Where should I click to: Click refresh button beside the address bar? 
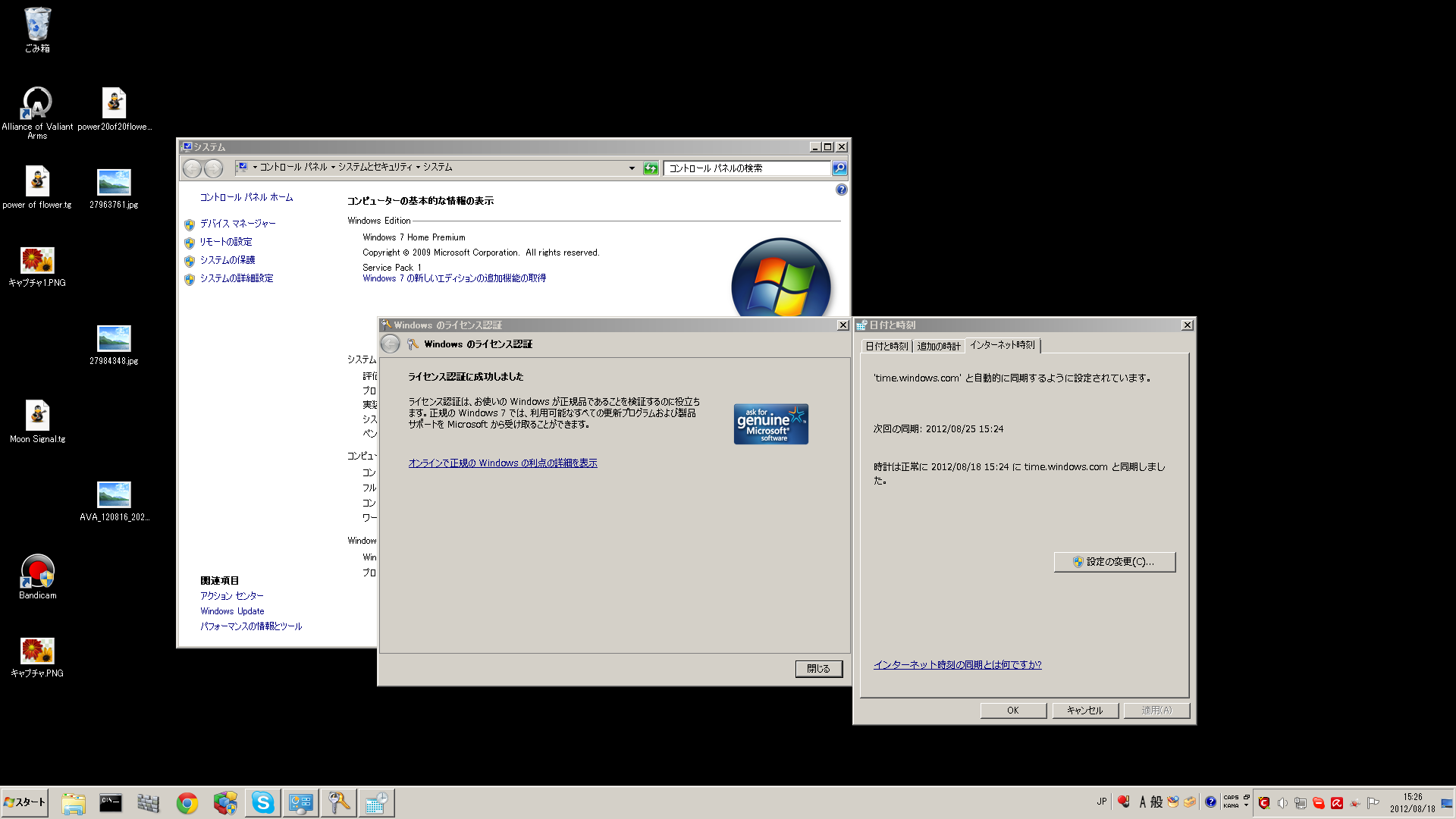[651, 168]
